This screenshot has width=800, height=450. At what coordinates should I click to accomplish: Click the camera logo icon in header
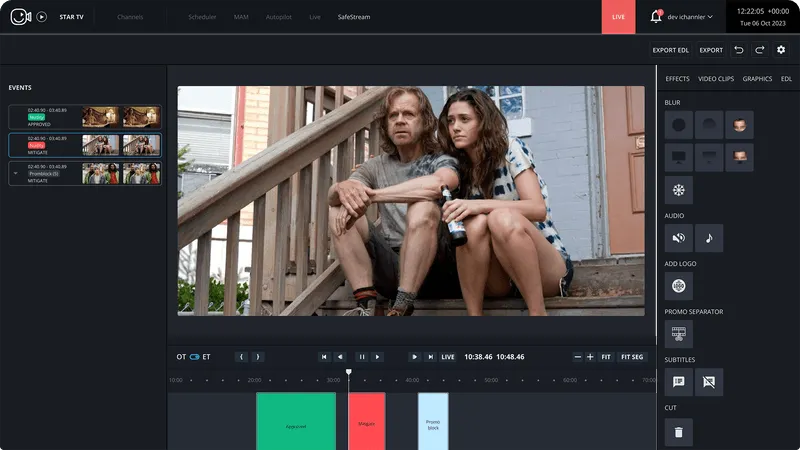(x=20, y=17)
